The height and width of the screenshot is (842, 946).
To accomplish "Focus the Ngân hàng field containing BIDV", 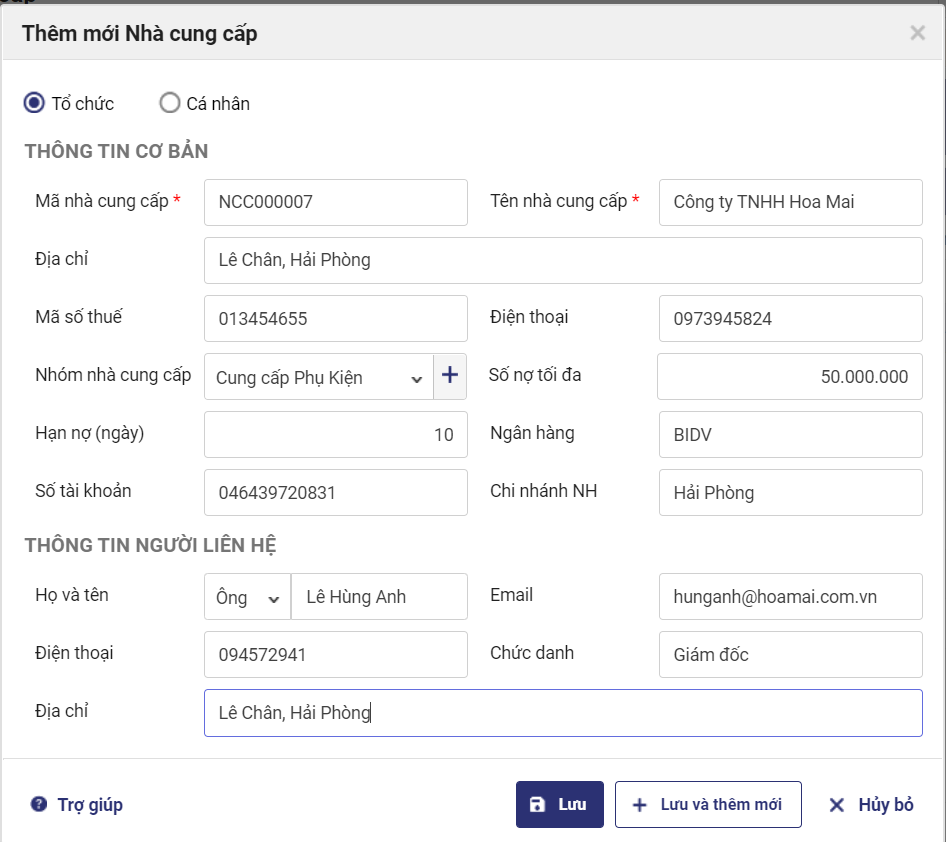I will pyautogui.click(x=790, y=434).
